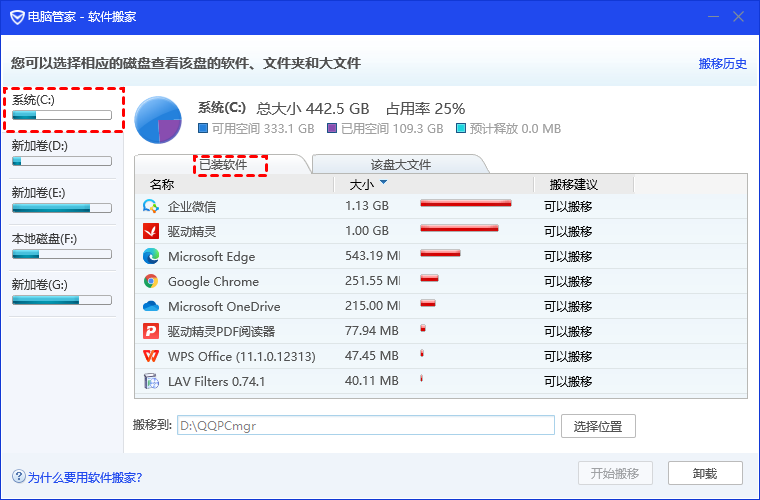Click the red size bar for 企业微信

coord(466,203)
